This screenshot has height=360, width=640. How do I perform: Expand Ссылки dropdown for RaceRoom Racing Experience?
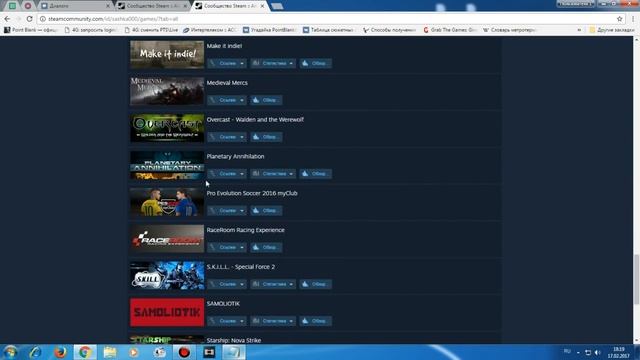pyautogui.click(x=227, y=247)
